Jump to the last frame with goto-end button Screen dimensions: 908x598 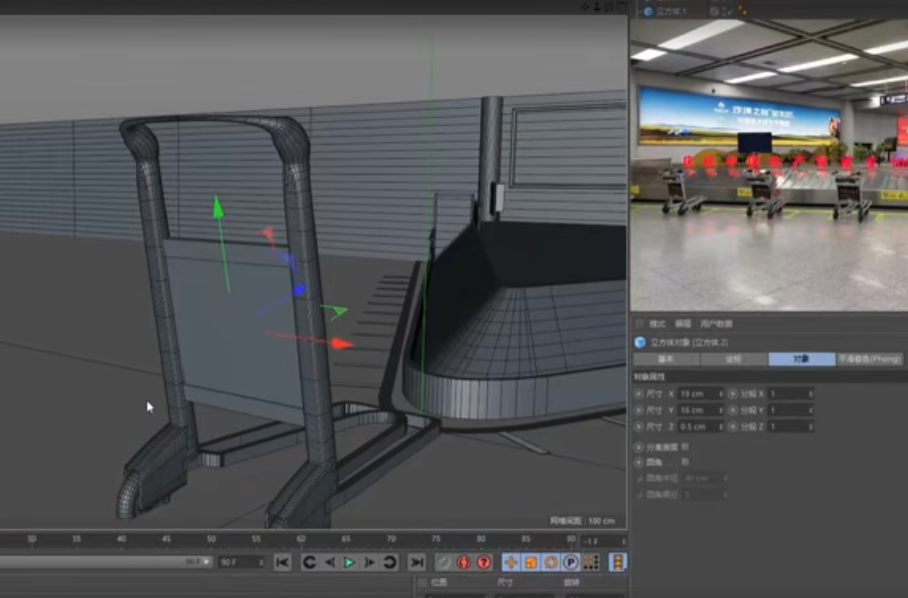click(417, 562)
